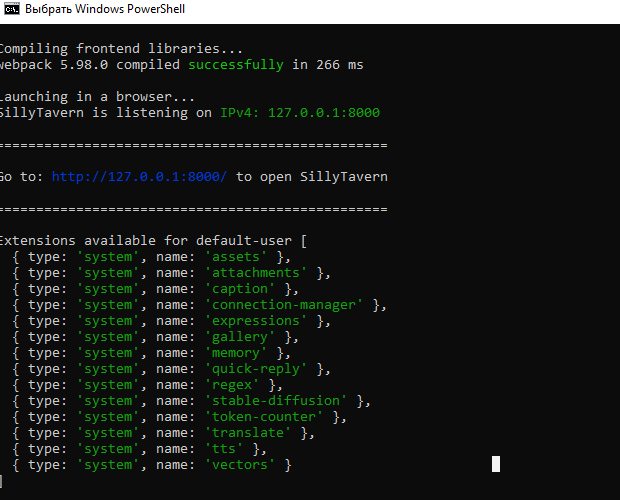Click the 'assets' extension name
This screenshot has width=620, height=500.
(x=236, y=257)
